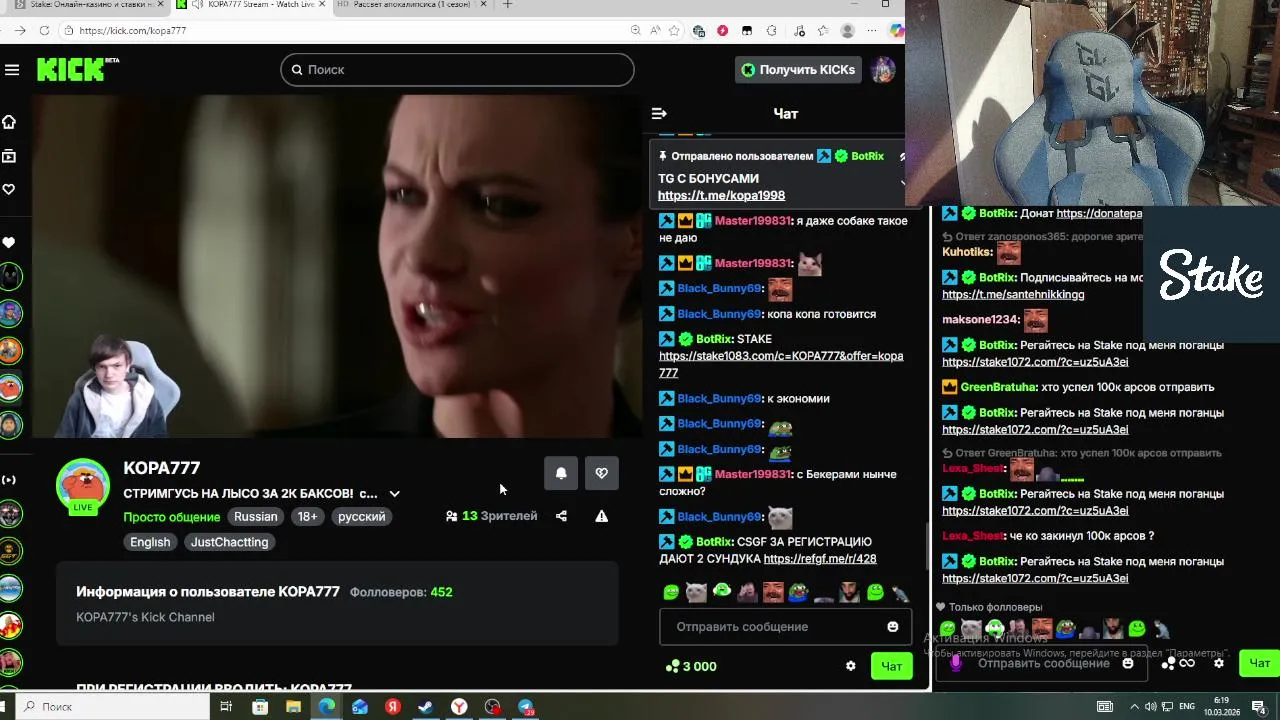1280x720 pixels.
Task: Click the search field Поиск on Kick
Action: pyautogui.click(x=457, y=70)
